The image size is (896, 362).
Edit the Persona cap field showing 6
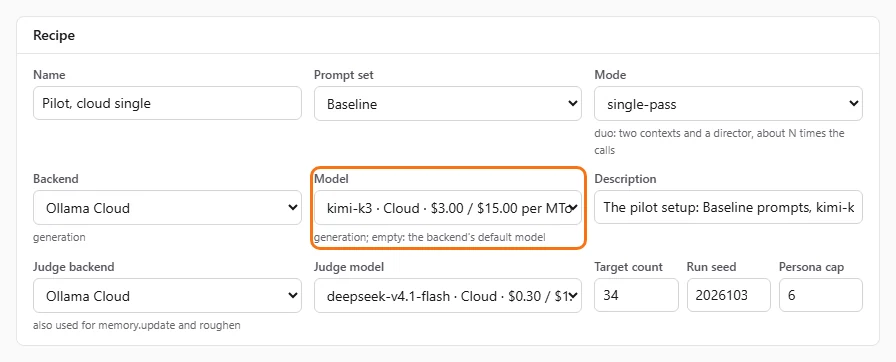[821, 295]
